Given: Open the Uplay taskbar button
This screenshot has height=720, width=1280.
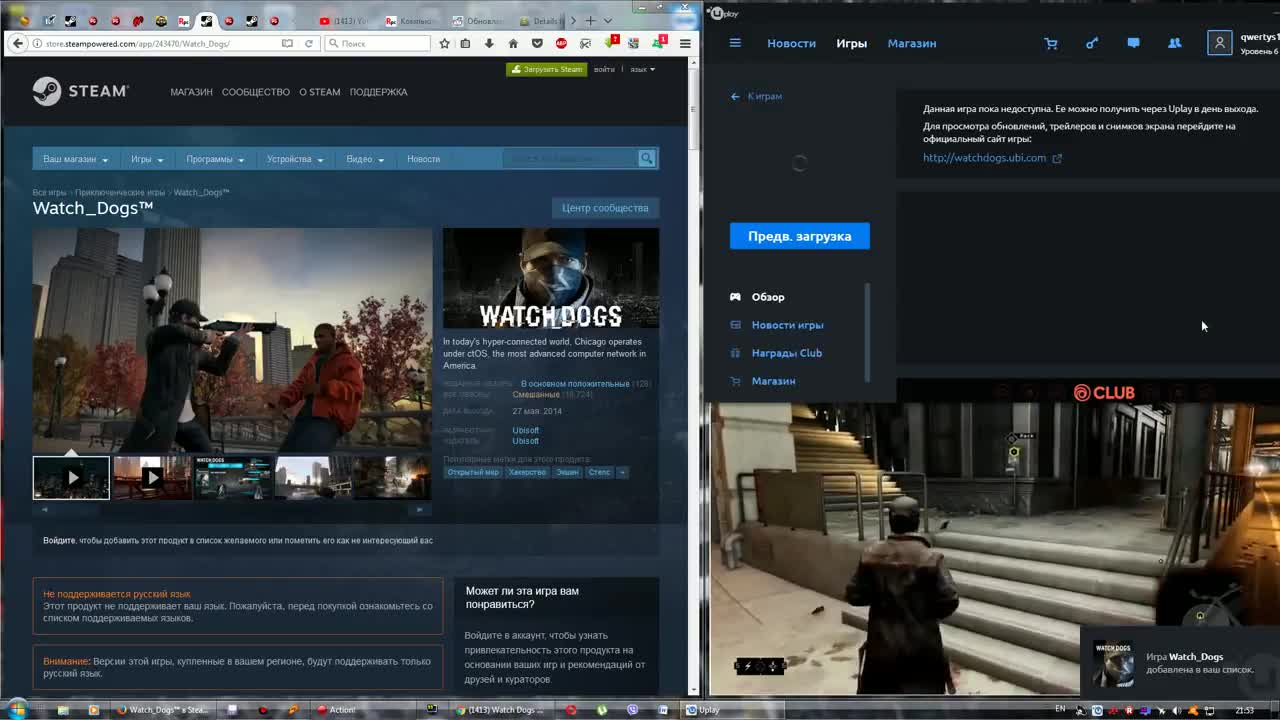Looking at the screenshot, I should (x=732, y=710).
